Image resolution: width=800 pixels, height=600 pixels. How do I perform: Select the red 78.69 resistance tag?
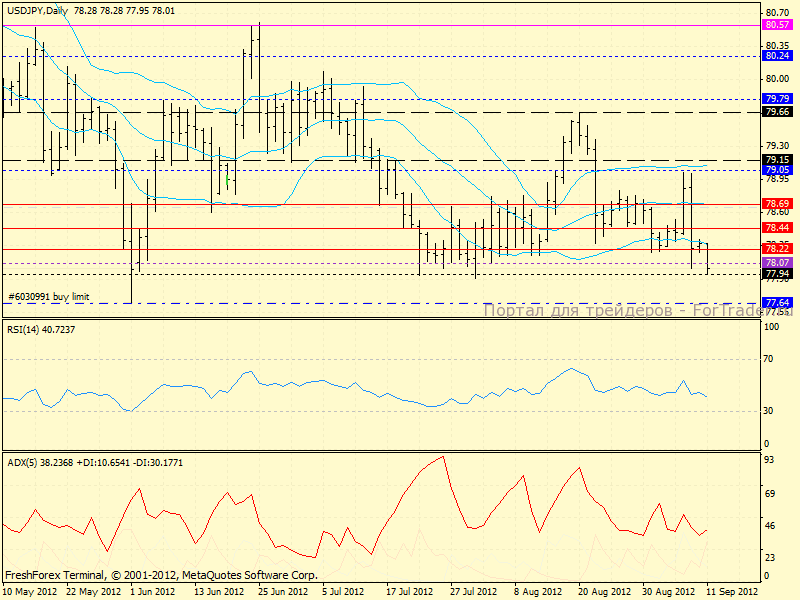point(777,203)
